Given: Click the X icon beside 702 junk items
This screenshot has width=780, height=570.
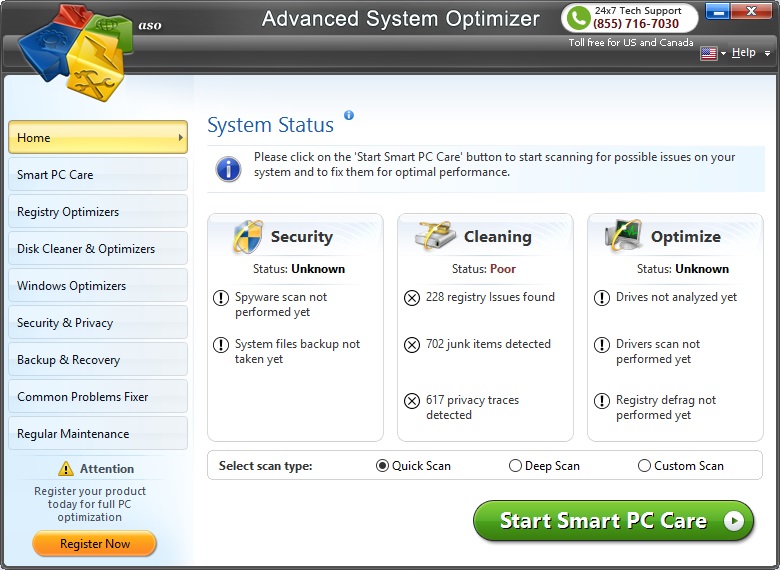Looking at the screenshot, I should (411, 345).
